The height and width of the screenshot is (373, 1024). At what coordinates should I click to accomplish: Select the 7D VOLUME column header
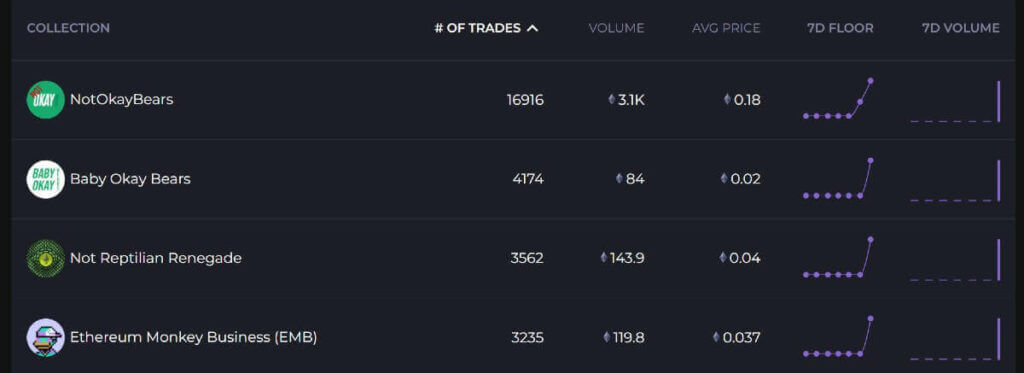pyautogui.click(x=961, y=28)
